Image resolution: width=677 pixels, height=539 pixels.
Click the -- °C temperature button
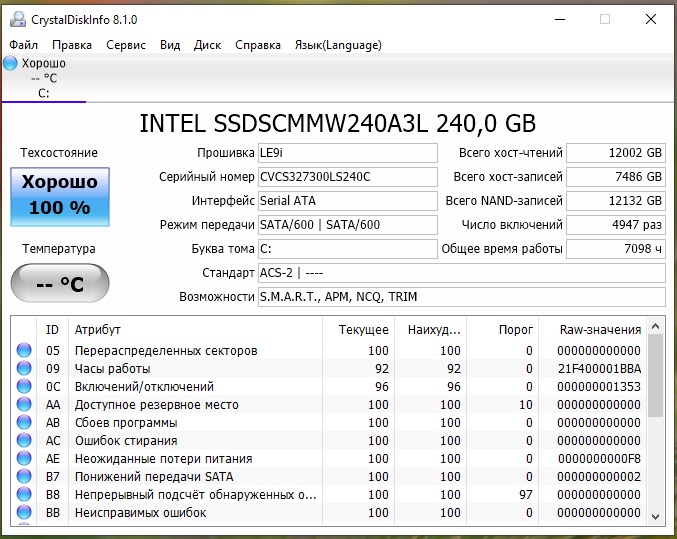pos(60,283)
